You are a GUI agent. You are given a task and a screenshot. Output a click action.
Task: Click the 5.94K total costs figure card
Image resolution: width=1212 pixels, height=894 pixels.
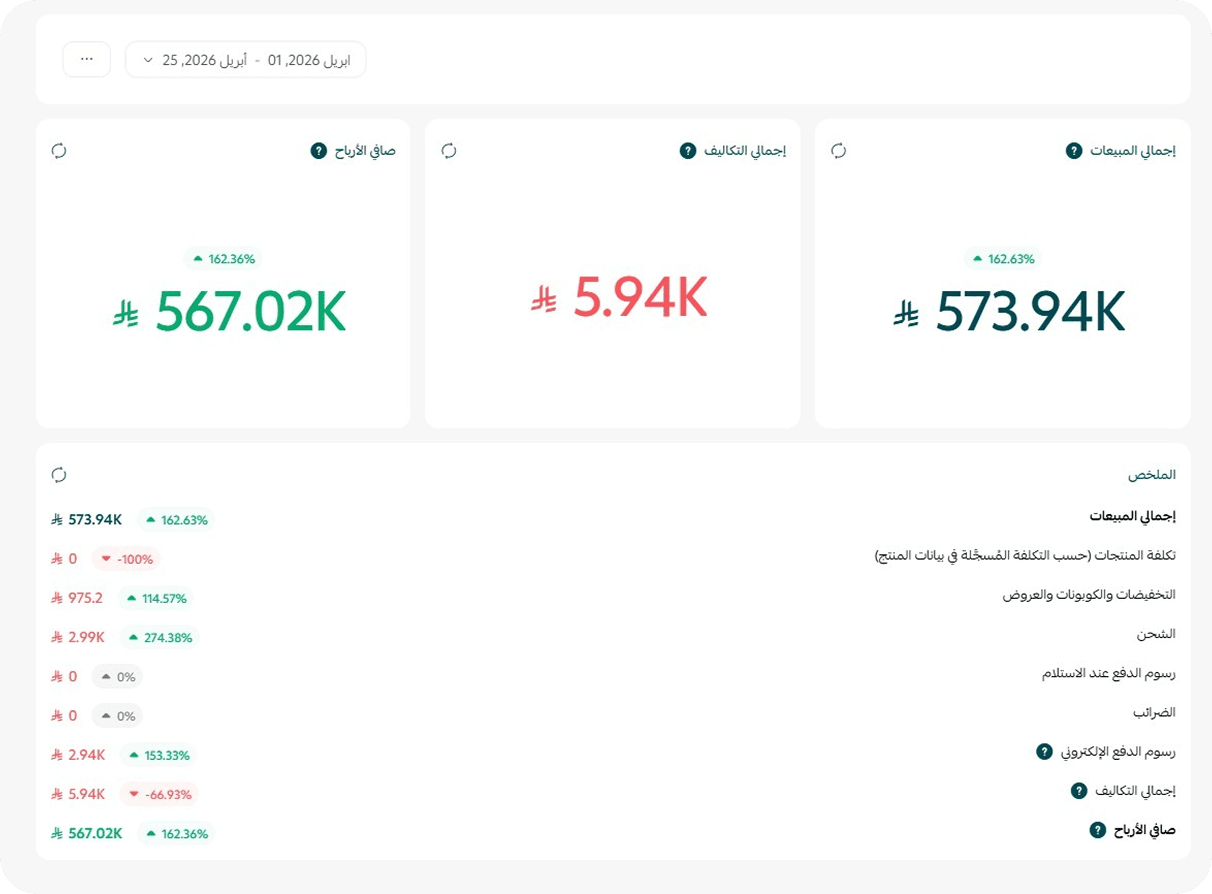coord(619,297)
